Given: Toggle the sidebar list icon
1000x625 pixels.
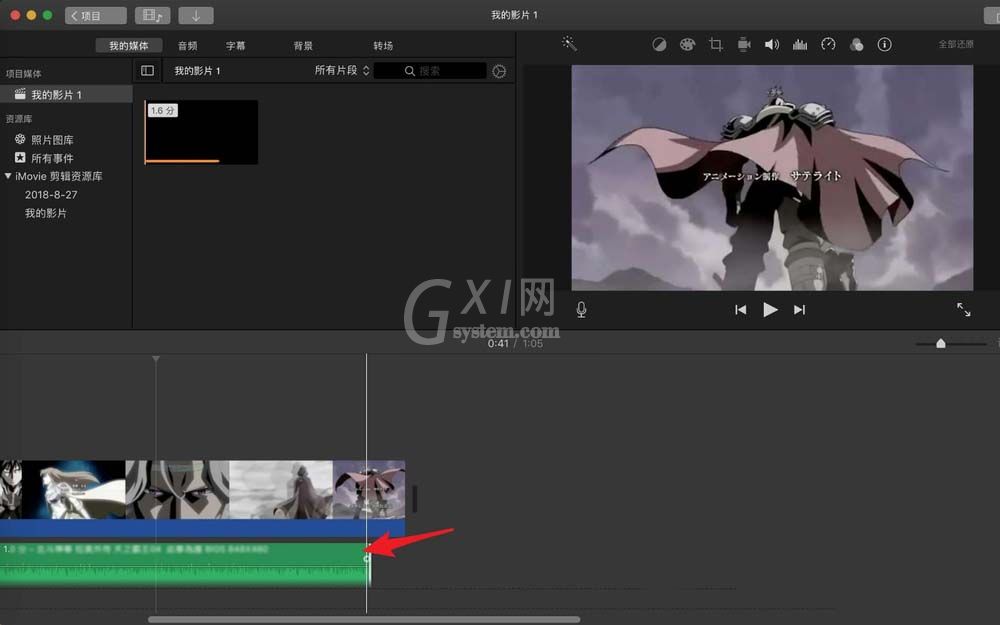Looking at the screenshot, I should pyautogui.click(x=147, y=71).
